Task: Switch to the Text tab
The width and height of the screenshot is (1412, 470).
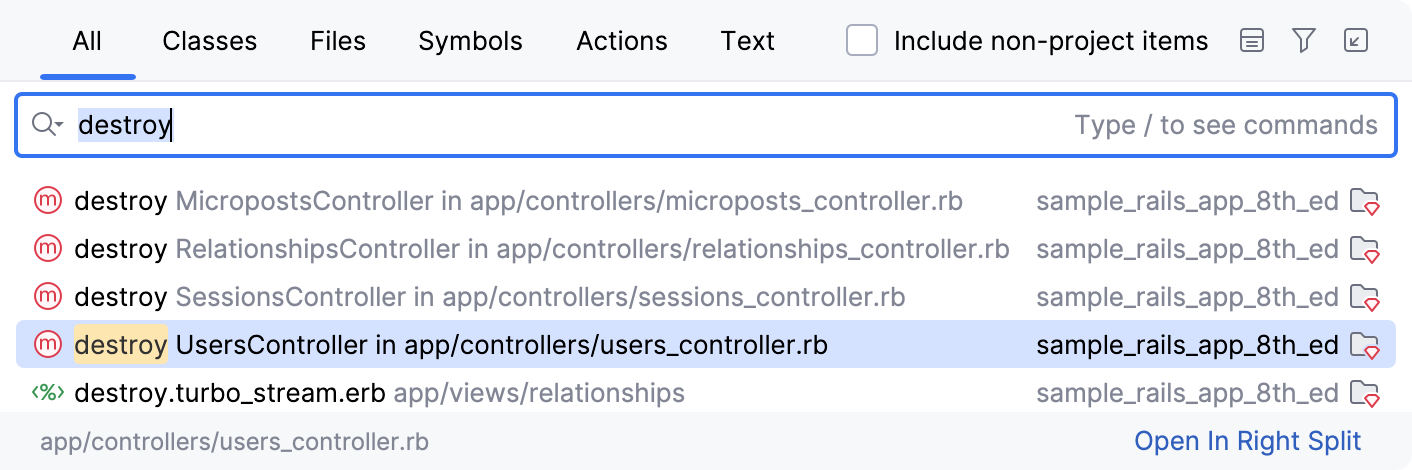Action: pyautogui.click(x=747, y=41)
